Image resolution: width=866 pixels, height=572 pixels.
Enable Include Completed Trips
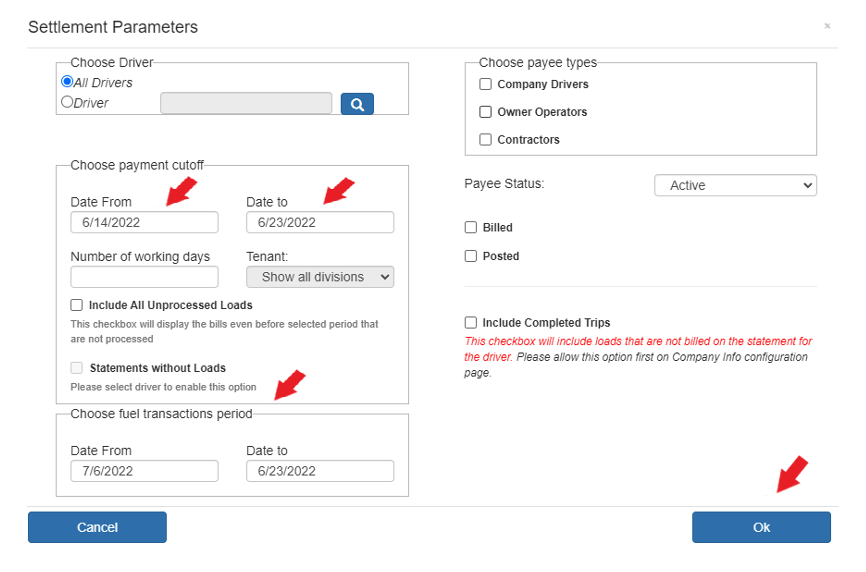471,322
